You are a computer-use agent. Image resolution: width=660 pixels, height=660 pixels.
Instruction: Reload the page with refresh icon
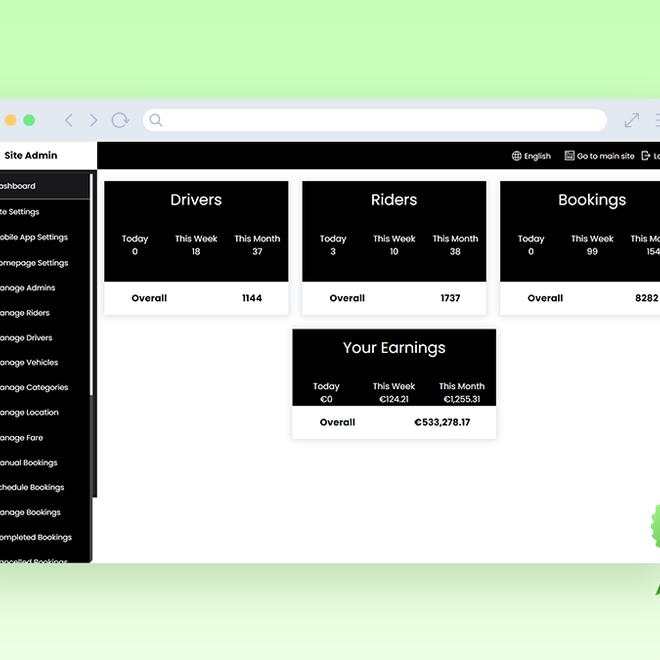pos(120,120)
